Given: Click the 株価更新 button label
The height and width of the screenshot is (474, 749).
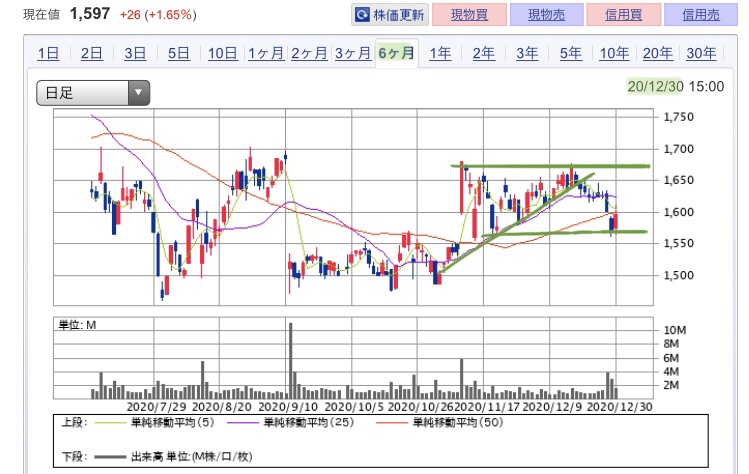Looking at the screenshot, I should click(x=398, y=15).
